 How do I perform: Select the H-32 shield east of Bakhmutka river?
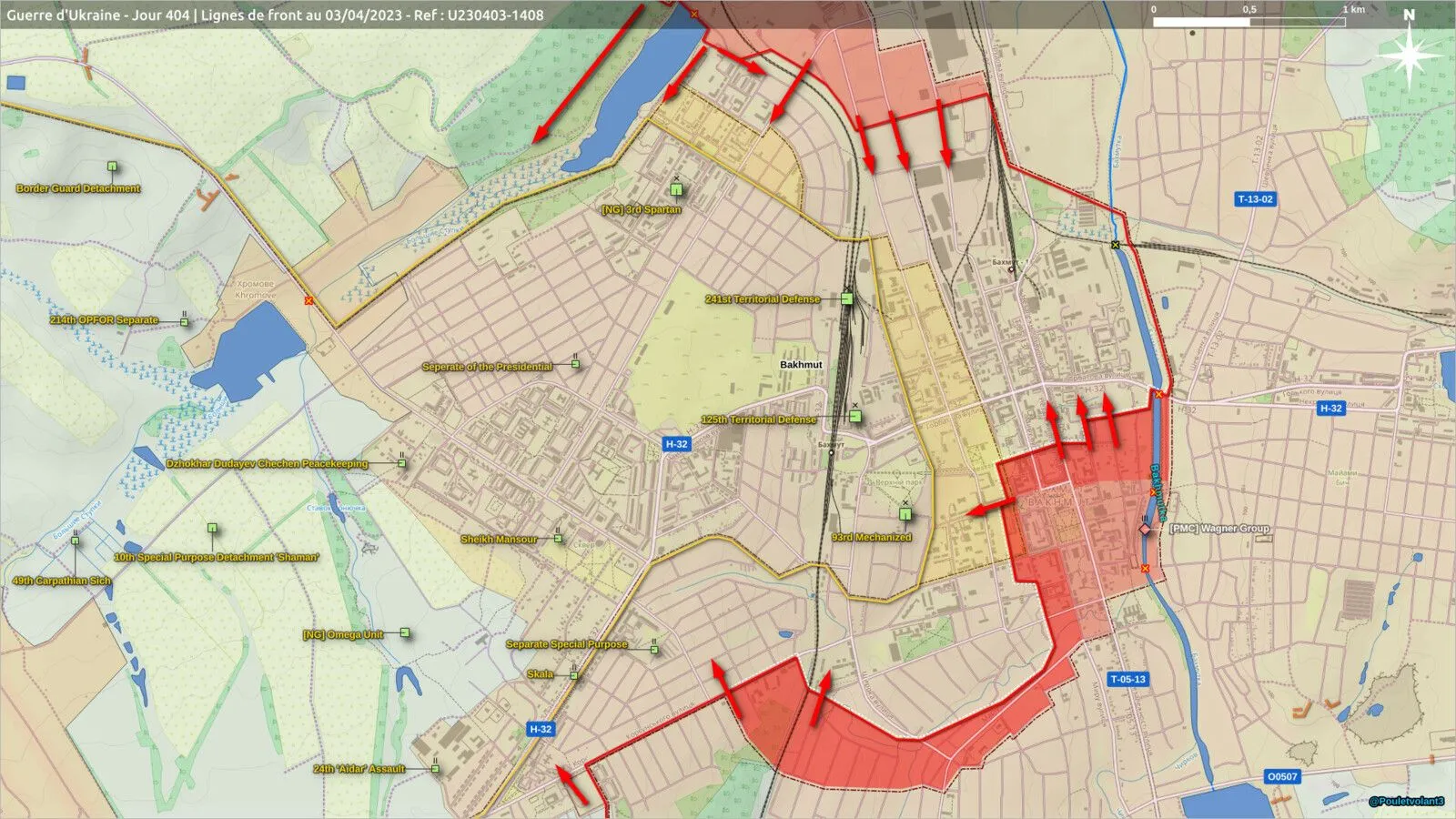click(1330, 409)
